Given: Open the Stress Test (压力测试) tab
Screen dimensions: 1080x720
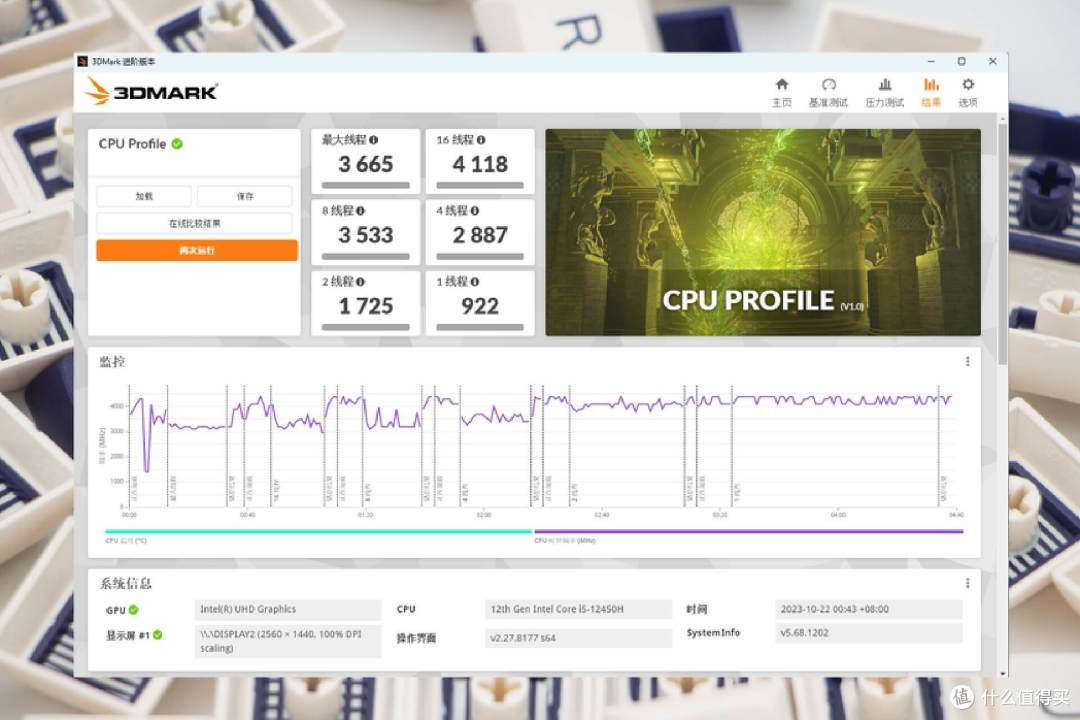Looking at the screenshot, I should (884, 93).
